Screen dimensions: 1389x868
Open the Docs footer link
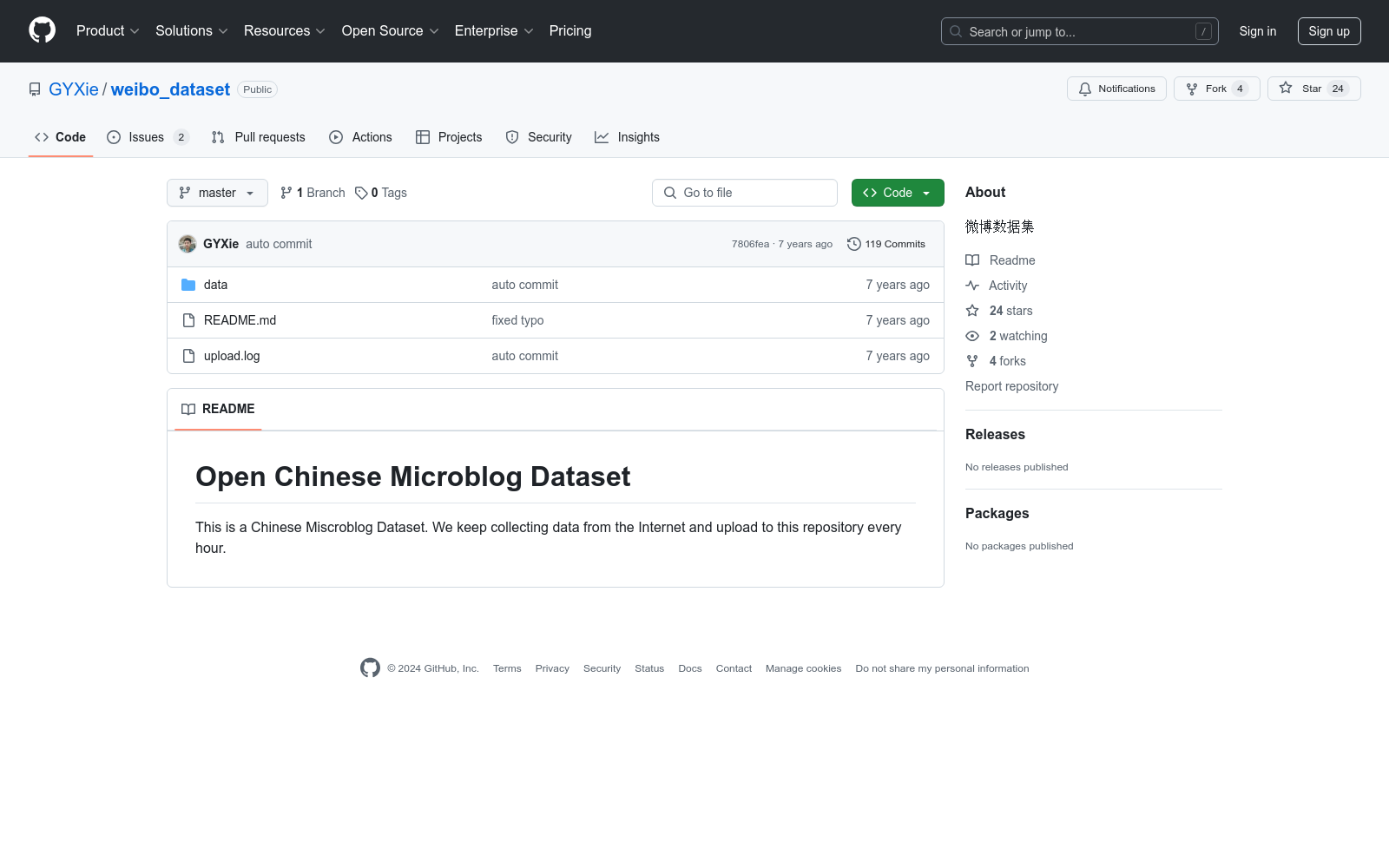(x=690, y=668)
